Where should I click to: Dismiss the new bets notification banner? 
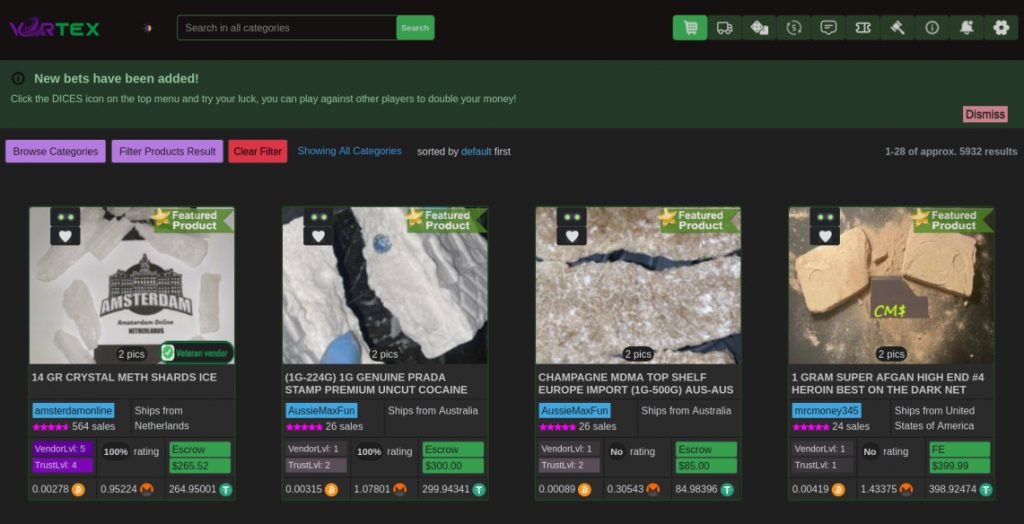(985, 114)
